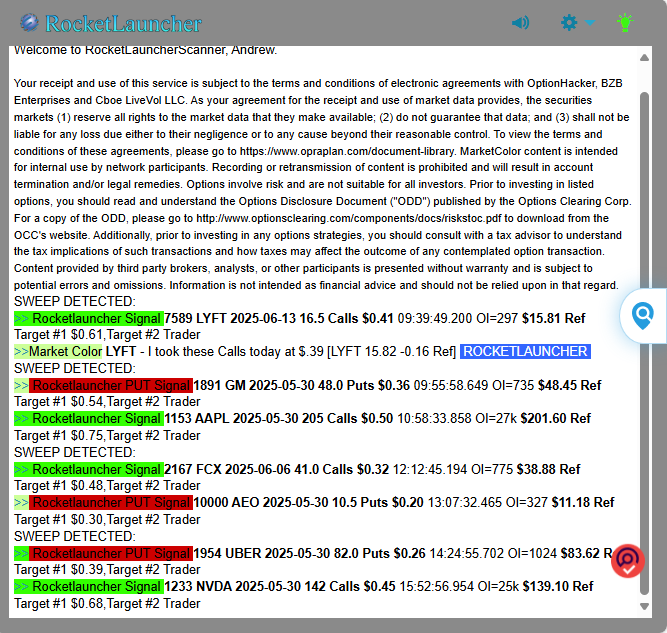Click the scrollbar down arrow
The width and height of the screenshot is (667, 633).
coord(644,606)
